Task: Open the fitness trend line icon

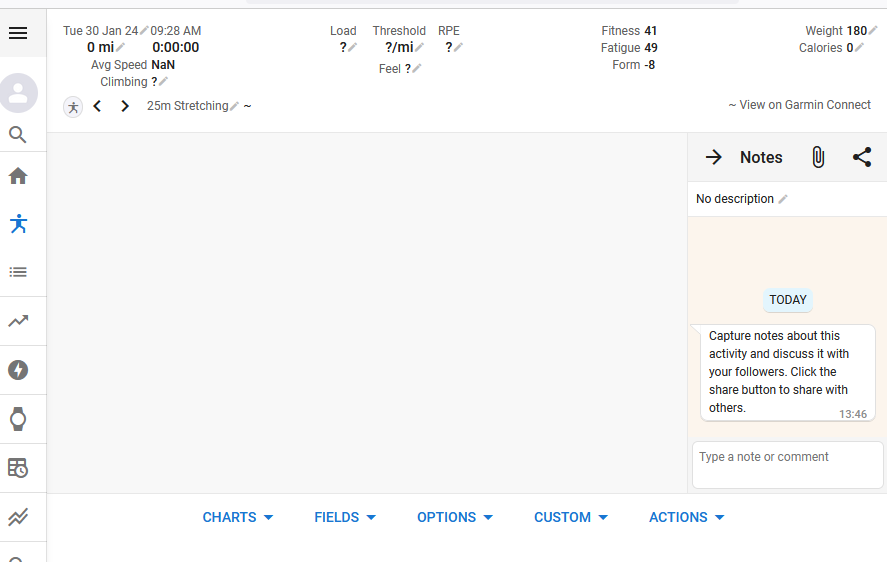Action: pyautogui.click(x=18, y=321)
